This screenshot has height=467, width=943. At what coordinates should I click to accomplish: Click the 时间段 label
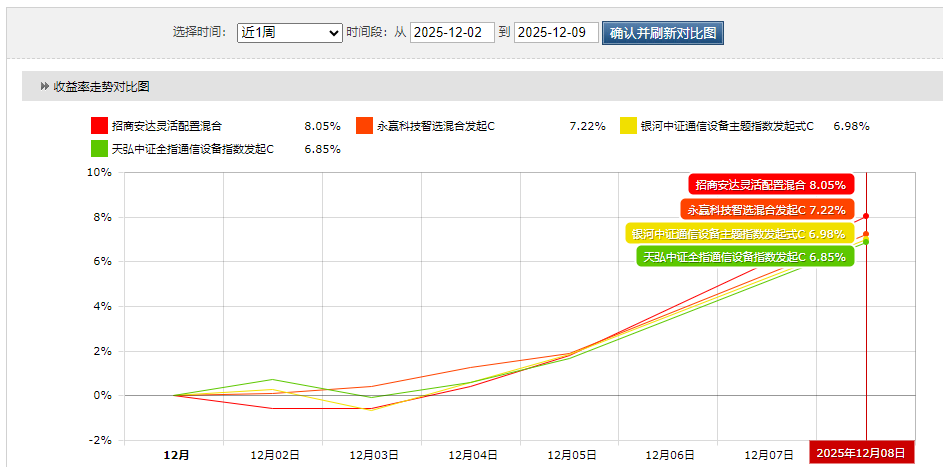point(367,32)
